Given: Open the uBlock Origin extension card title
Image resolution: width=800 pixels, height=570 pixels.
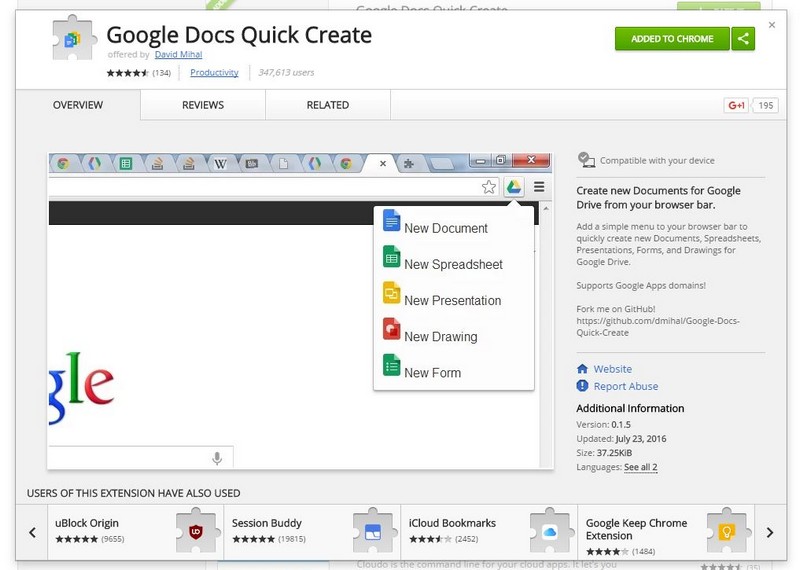Looking at the screenshot, I should (x=87, y=523).
